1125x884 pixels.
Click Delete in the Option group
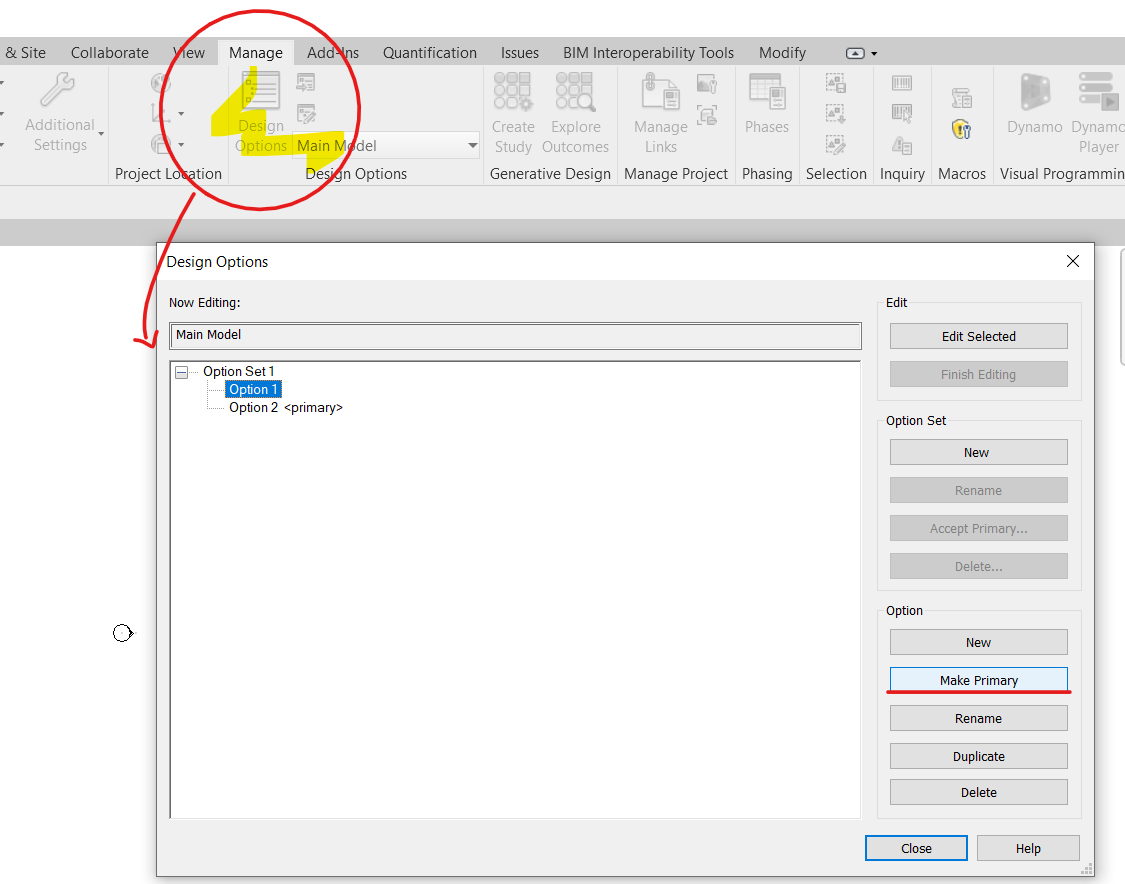pos(979,792)
